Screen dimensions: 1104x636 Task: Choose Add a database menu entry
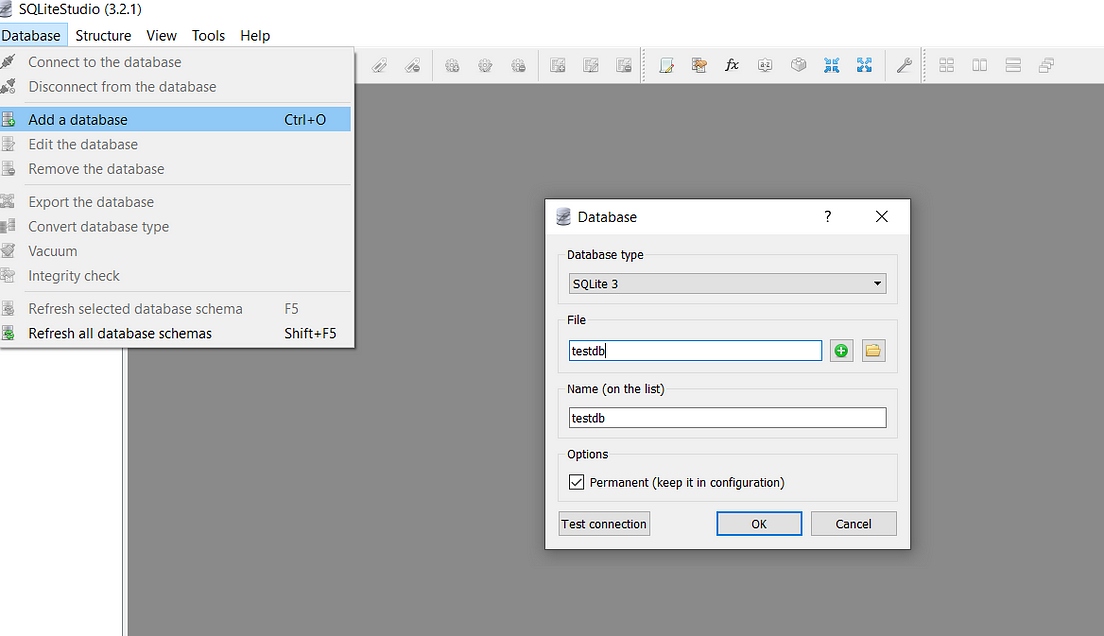pos(175,120)
